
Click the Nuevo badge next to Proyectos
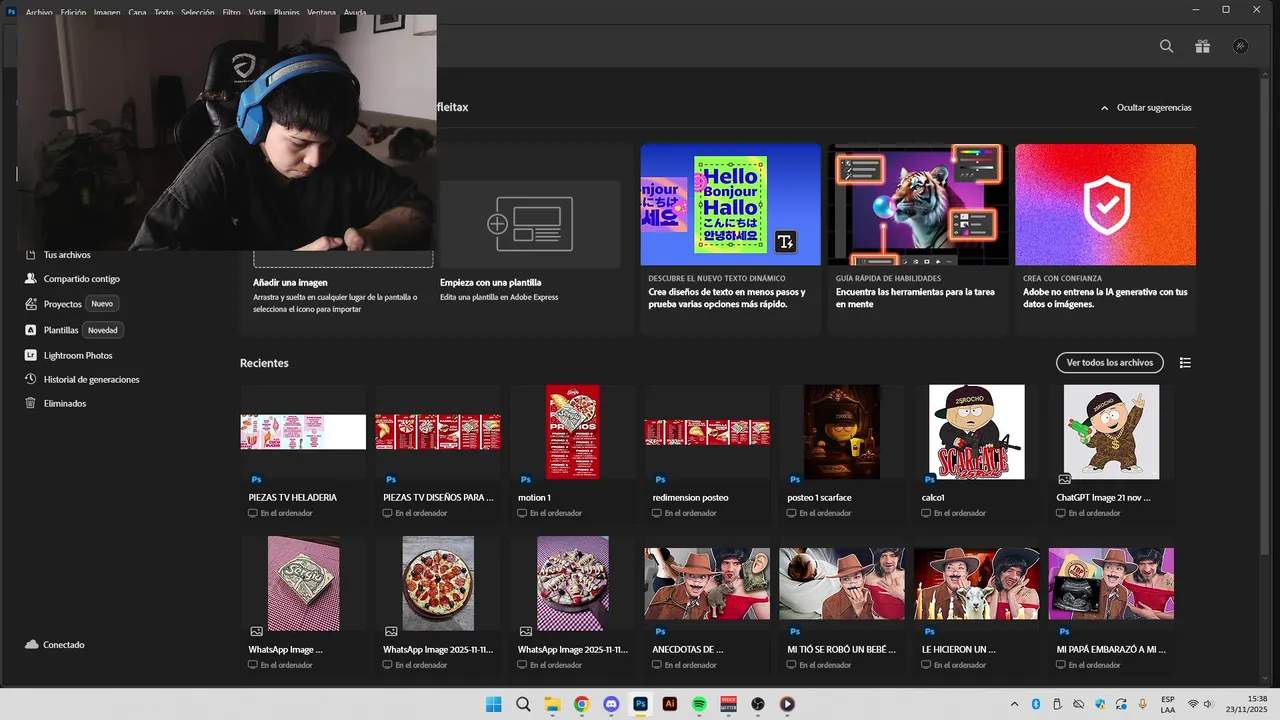[102, 304]
